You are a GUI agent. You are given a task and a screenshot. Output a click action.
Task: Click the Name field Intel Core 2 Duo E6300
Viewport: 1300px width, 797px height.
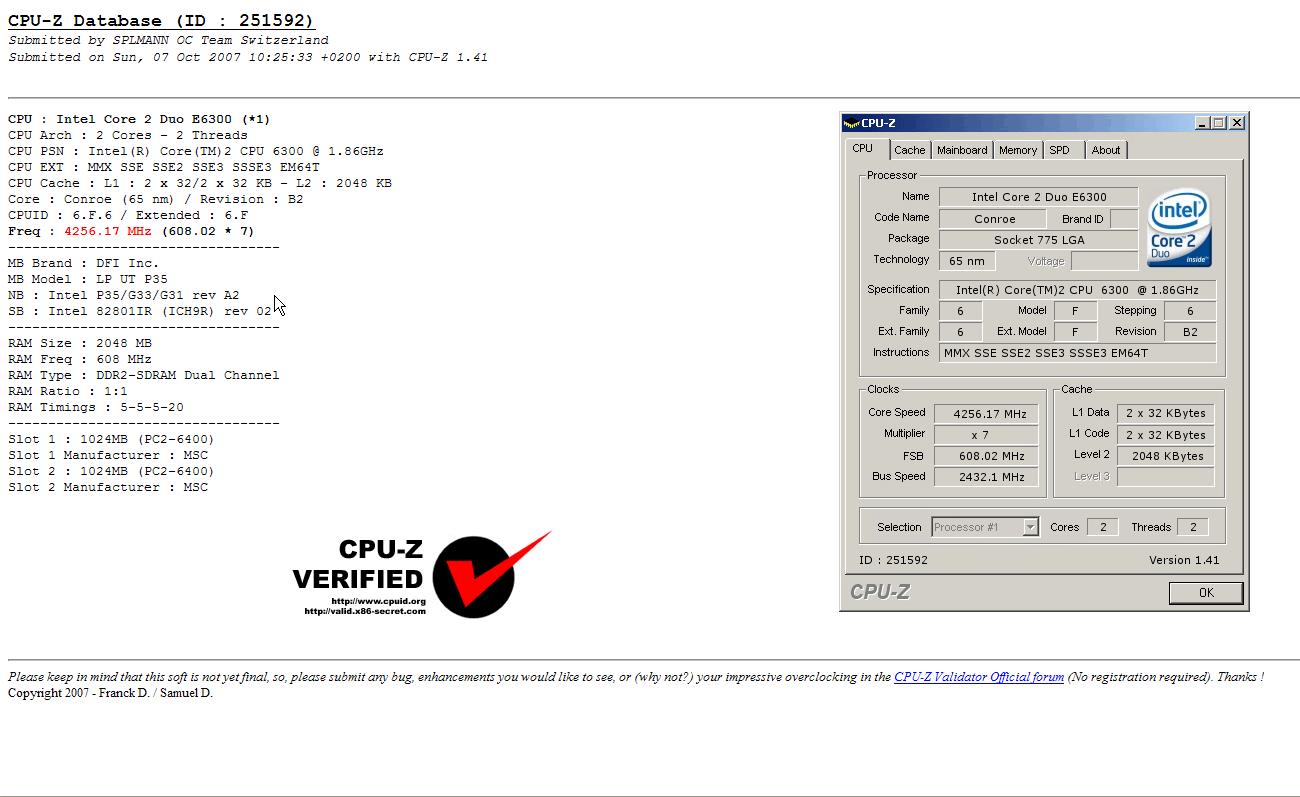(1039, 197)
